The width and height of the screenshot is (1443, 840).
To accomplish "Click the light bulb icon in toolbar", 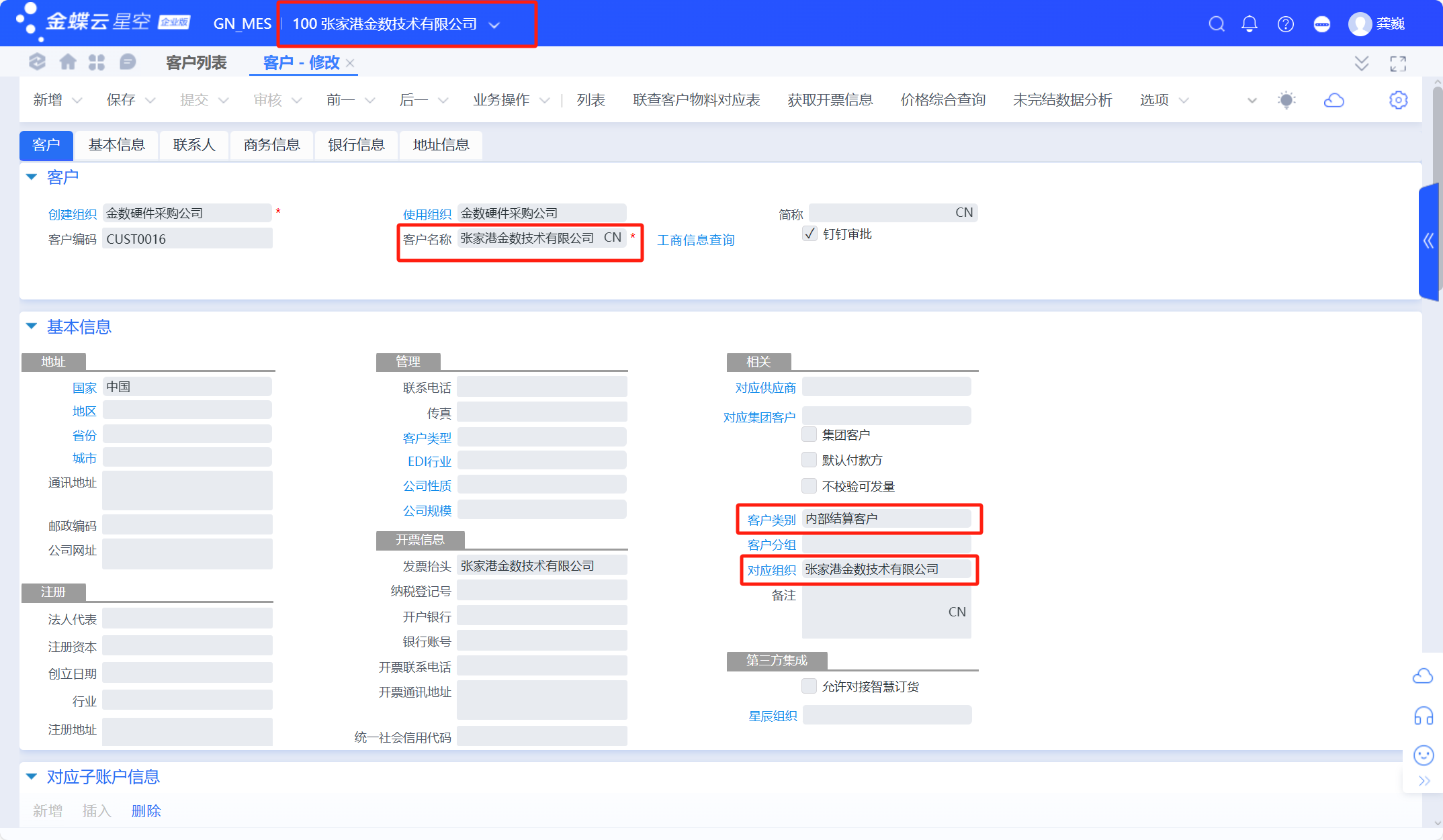I will point(1286,100).
